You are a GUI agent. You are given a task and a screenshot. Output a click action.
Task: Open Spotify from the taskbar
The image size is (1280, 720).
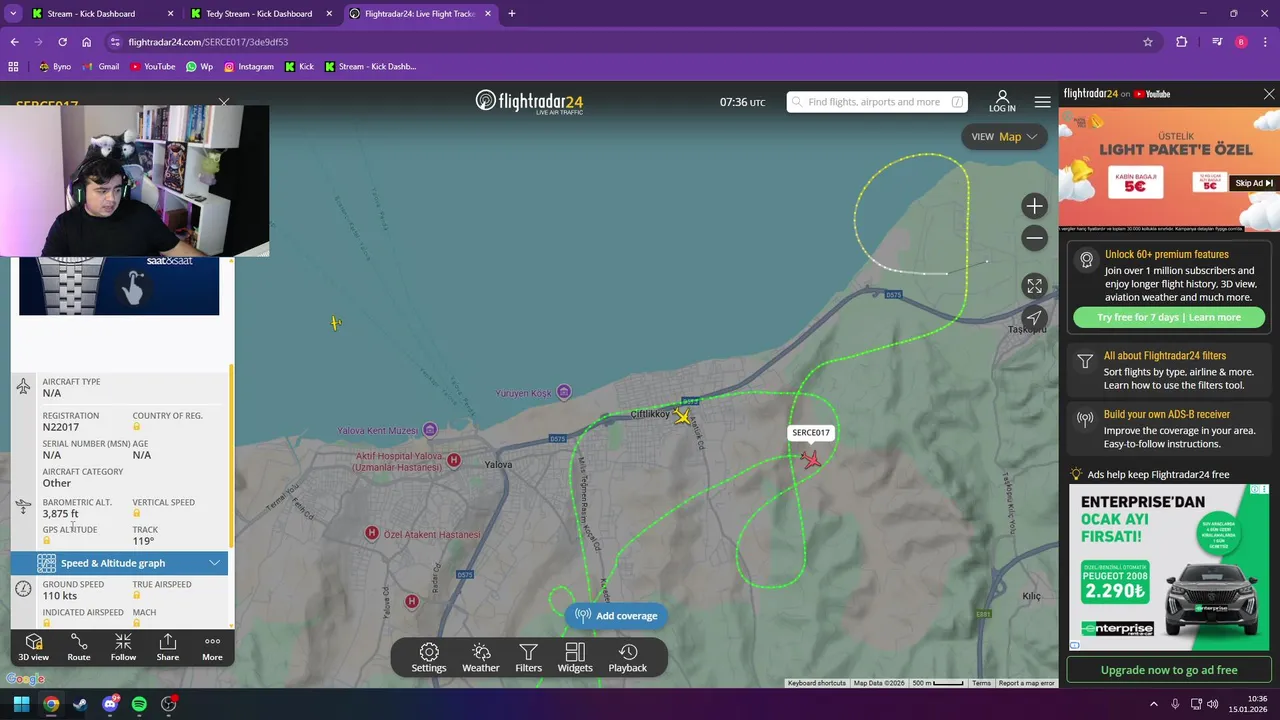139,704
